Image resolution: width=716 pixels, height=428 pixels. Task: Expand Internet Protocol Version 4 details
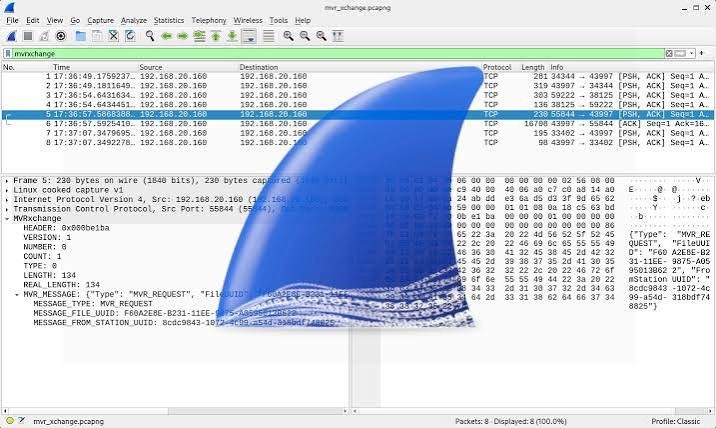7,200
